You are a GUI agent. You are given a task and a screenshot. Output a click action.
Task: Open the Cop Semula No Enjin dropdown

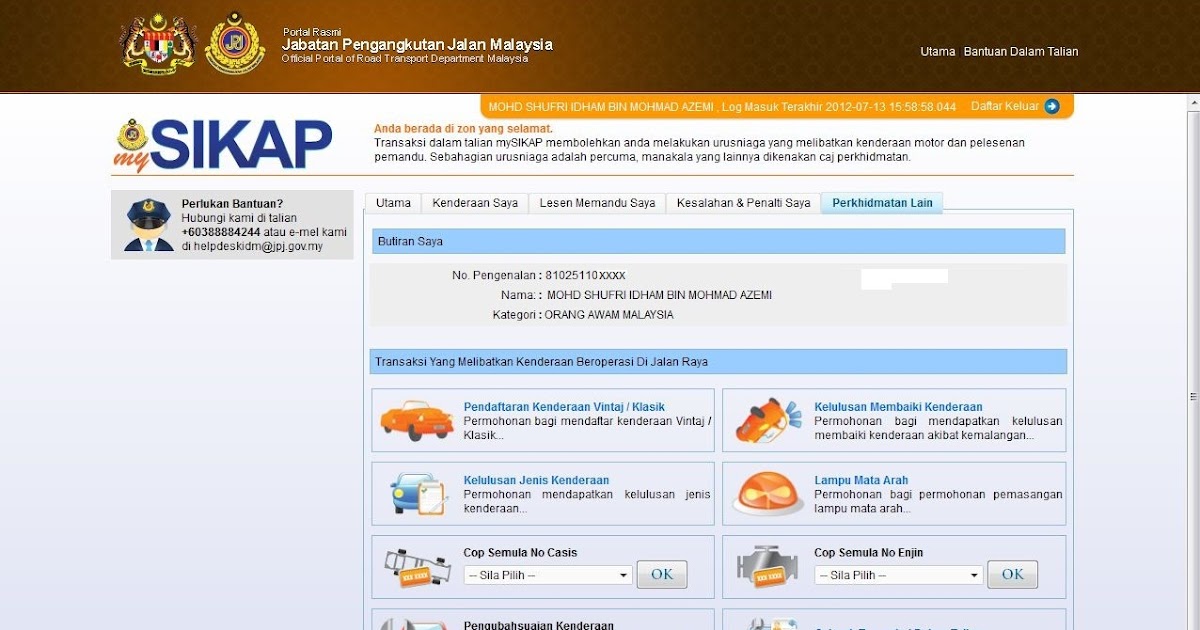click(x=899, y=575)
